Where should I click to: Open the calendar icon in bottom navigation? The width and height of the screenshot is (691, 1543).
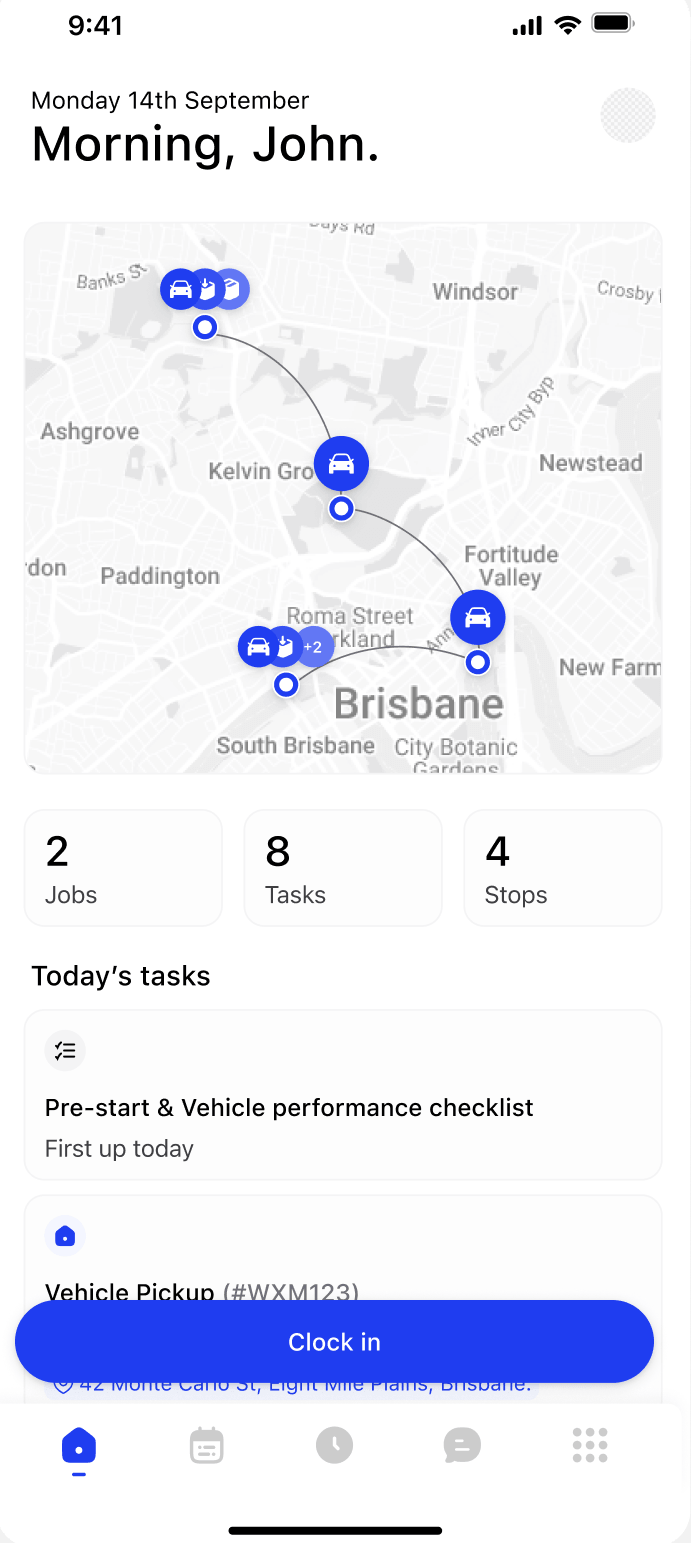point(207,1445)
